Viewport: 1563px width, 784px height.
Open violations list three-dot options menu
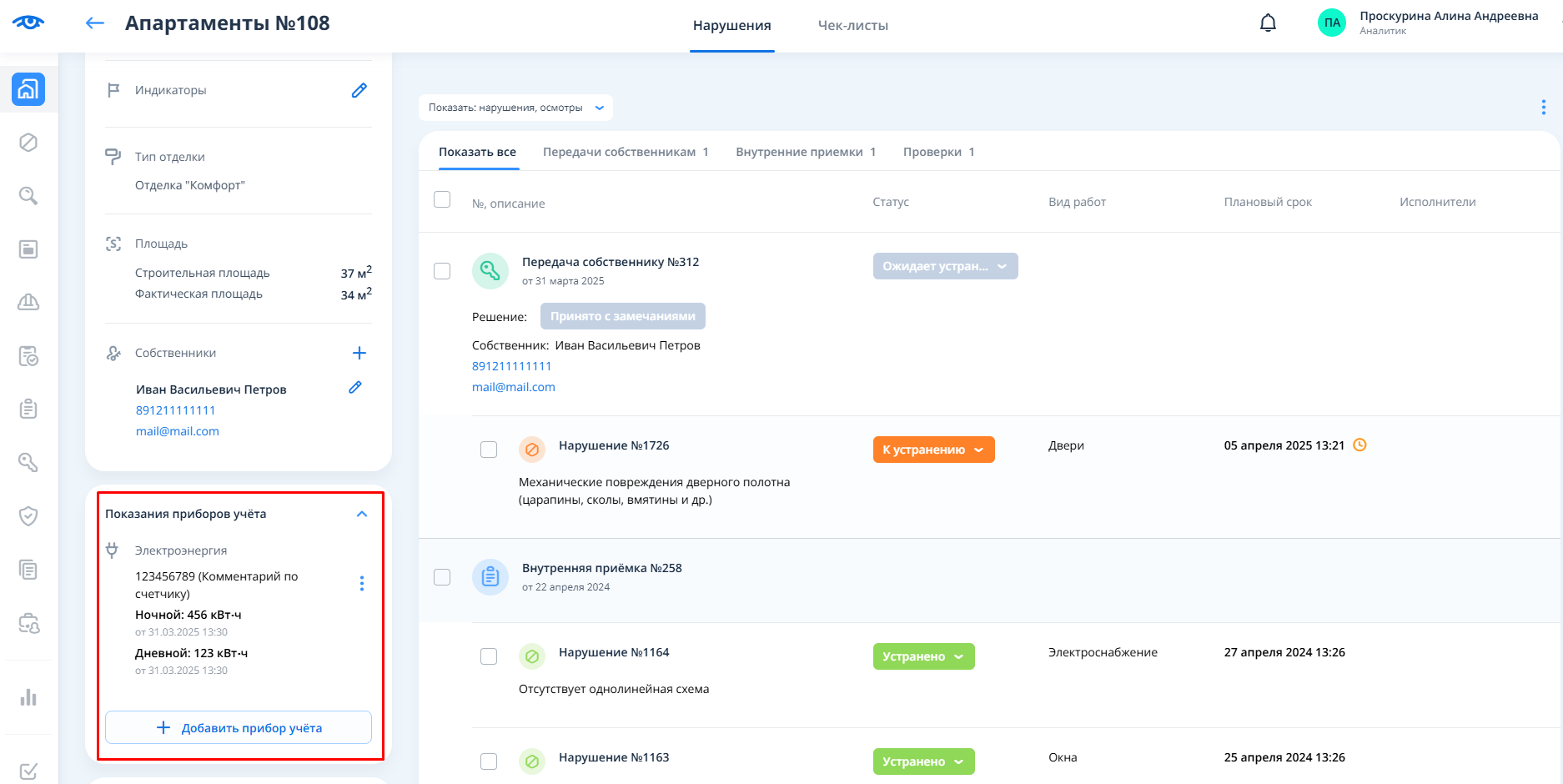pos(1543,108)
